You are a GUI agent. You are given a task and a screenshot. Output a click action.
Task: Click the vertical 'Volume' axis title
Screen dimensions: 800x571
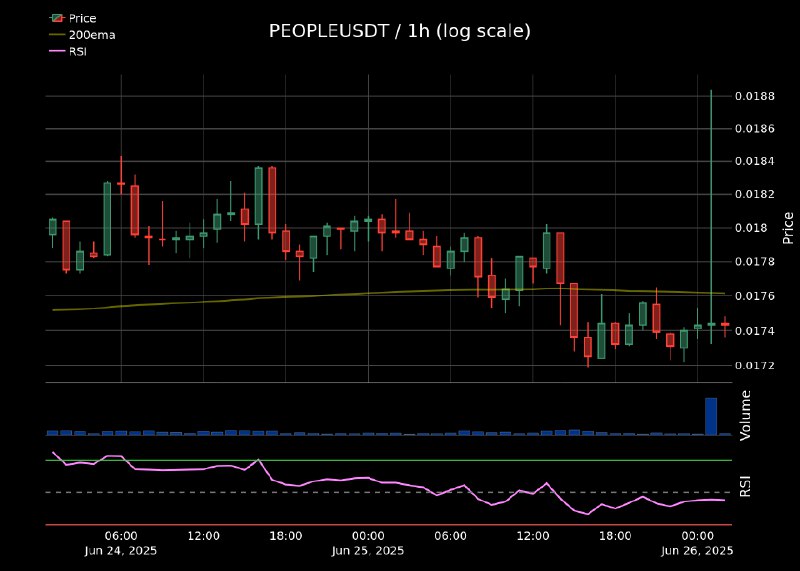[x=745, y=415]
